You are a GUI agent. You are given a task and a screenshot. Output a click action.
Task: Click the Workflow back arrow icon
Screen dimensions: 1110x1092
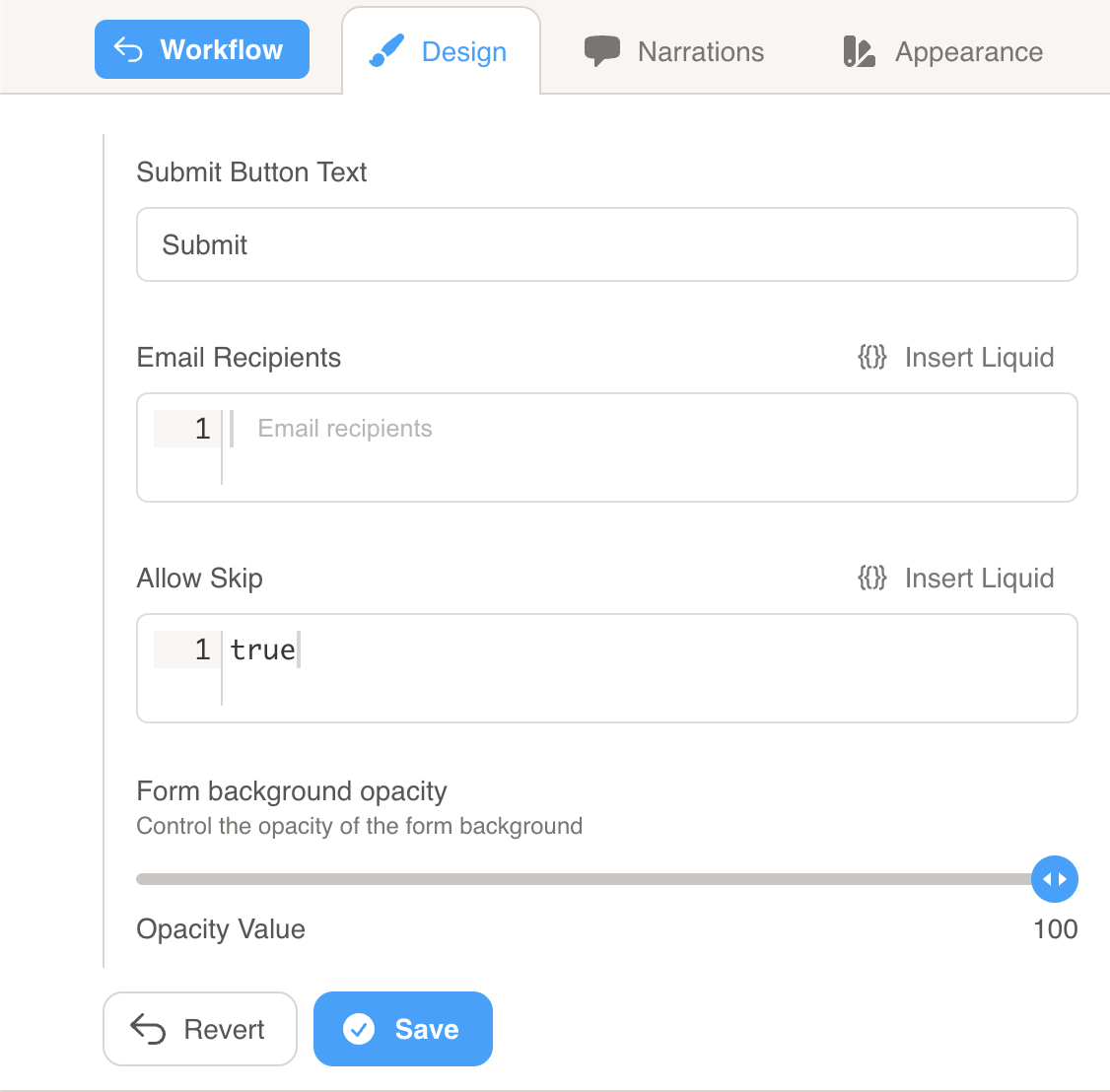pos(129,49)
